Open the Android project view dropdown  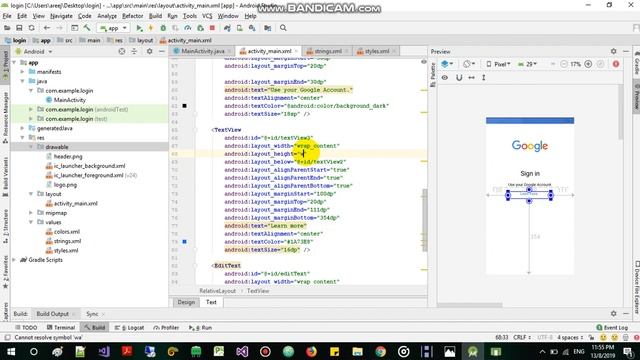[34, 51]
